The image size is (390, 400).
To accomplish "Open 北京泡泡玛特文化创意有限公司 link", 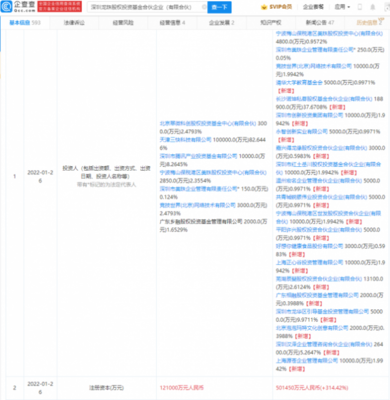I will point(312,328).
